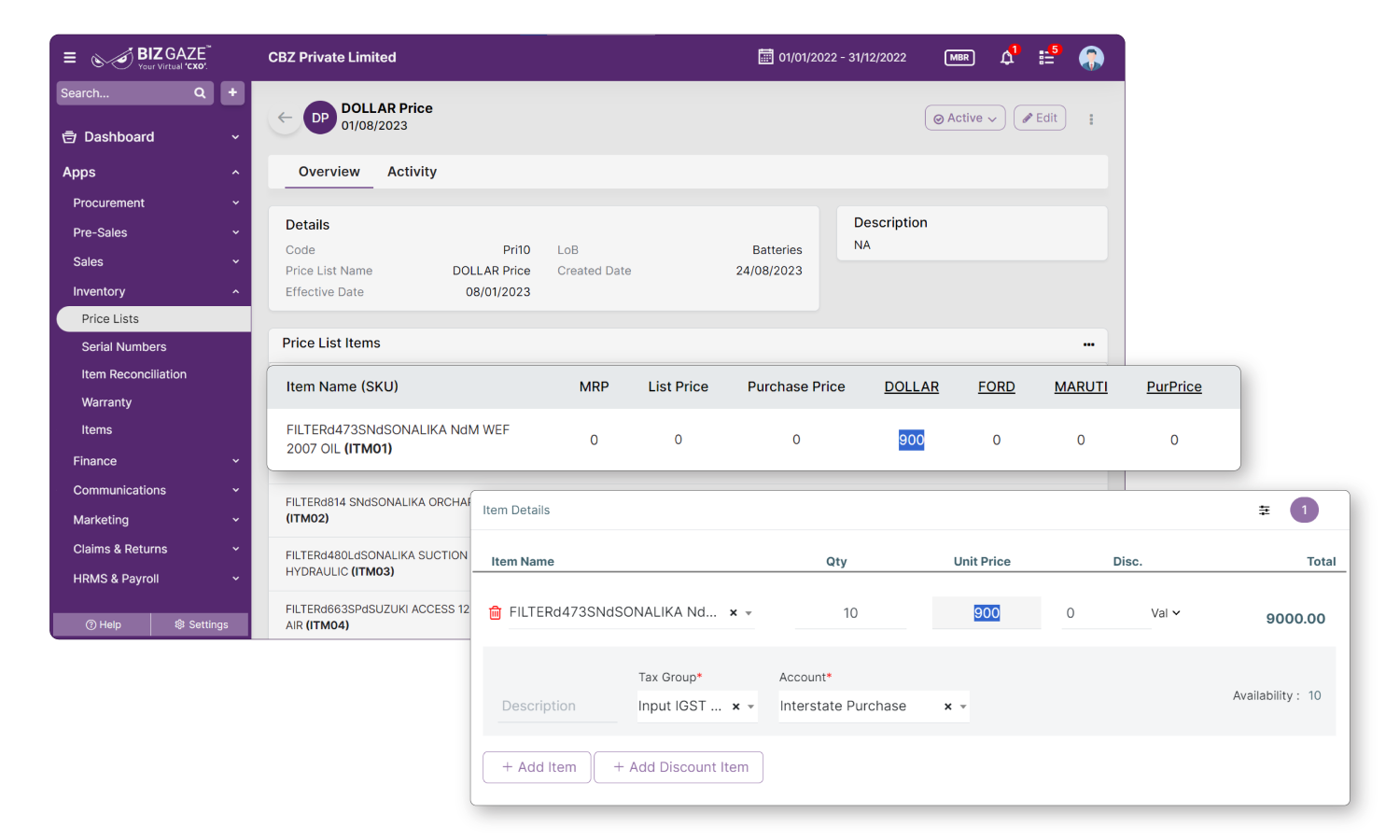
Task: Open Warranty in sidebar
Action: pos(106,402)
